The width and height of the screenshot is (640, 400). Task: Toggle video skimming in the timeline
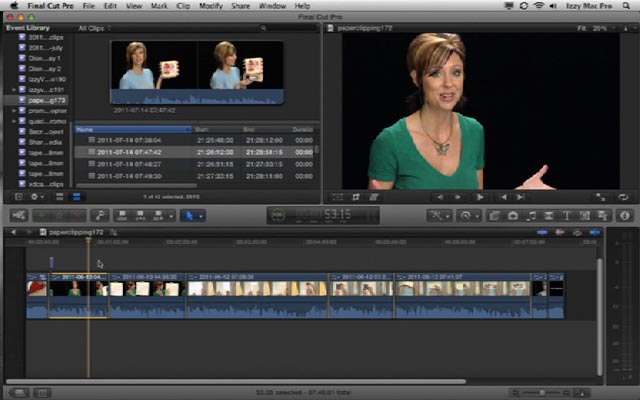pos(542,232)
